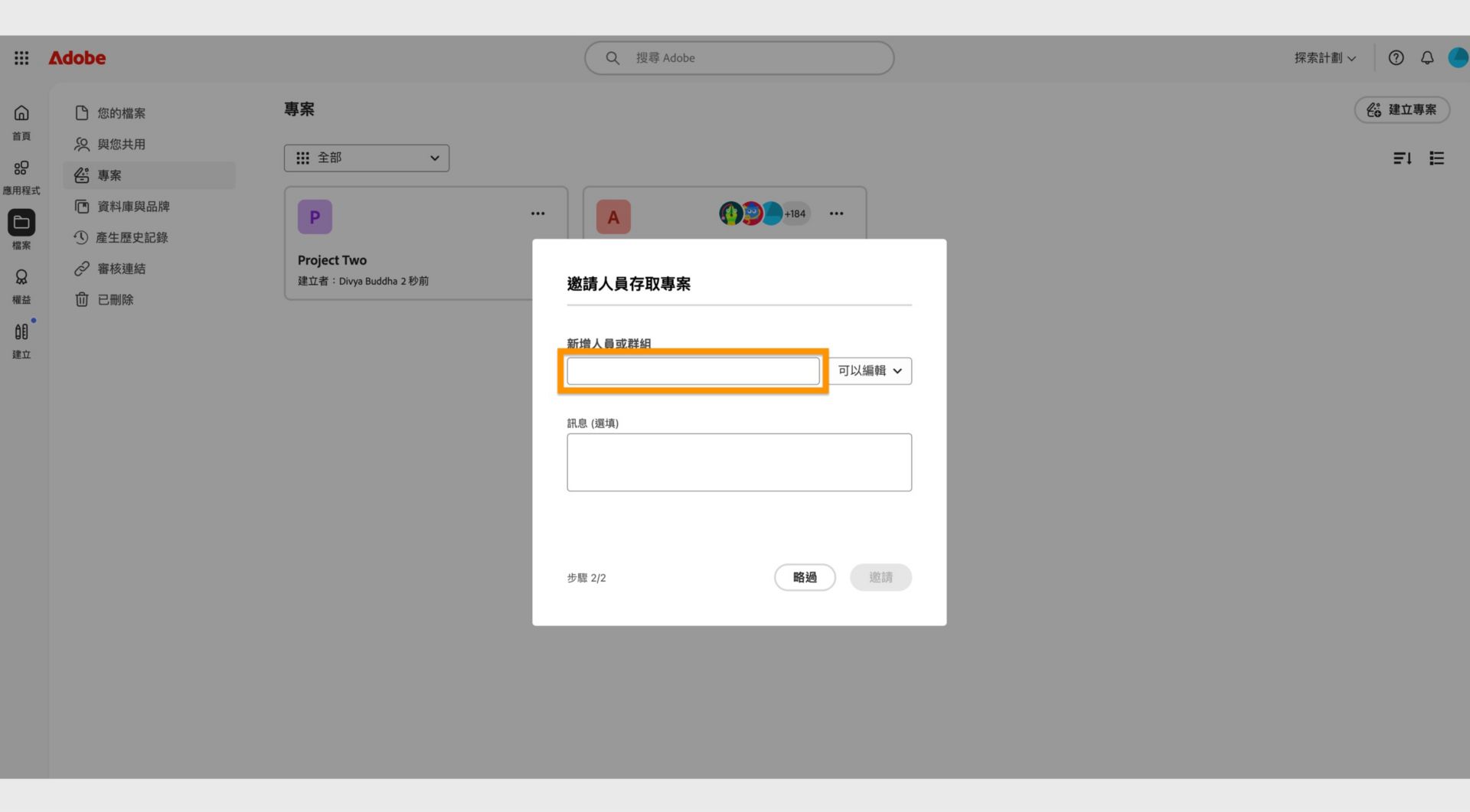1470x812 pixels.
Task: Click the 訊息 (選填) message box
Action: point(739,462)
